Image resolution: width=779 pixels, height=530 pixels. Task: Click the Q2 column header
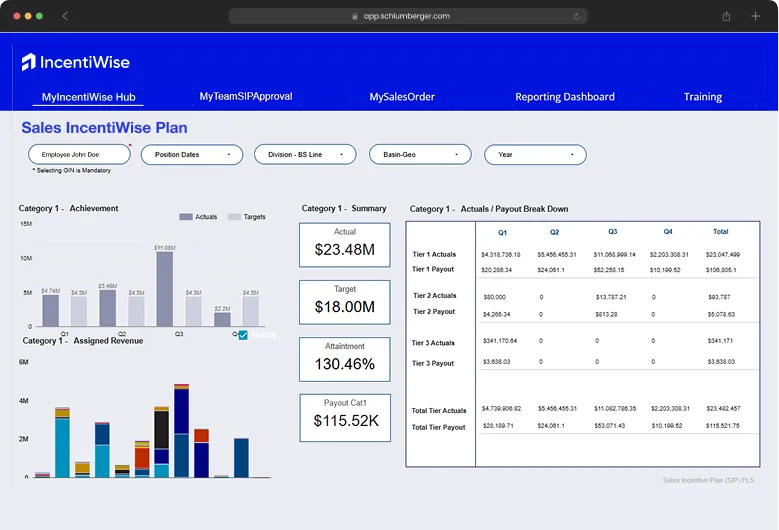554,232
